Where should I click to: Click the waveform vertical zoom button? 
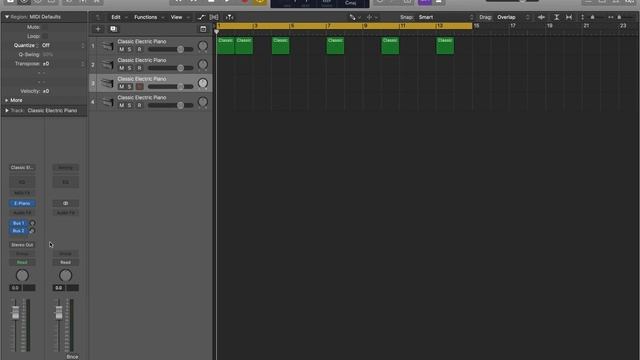click(541, 17)
